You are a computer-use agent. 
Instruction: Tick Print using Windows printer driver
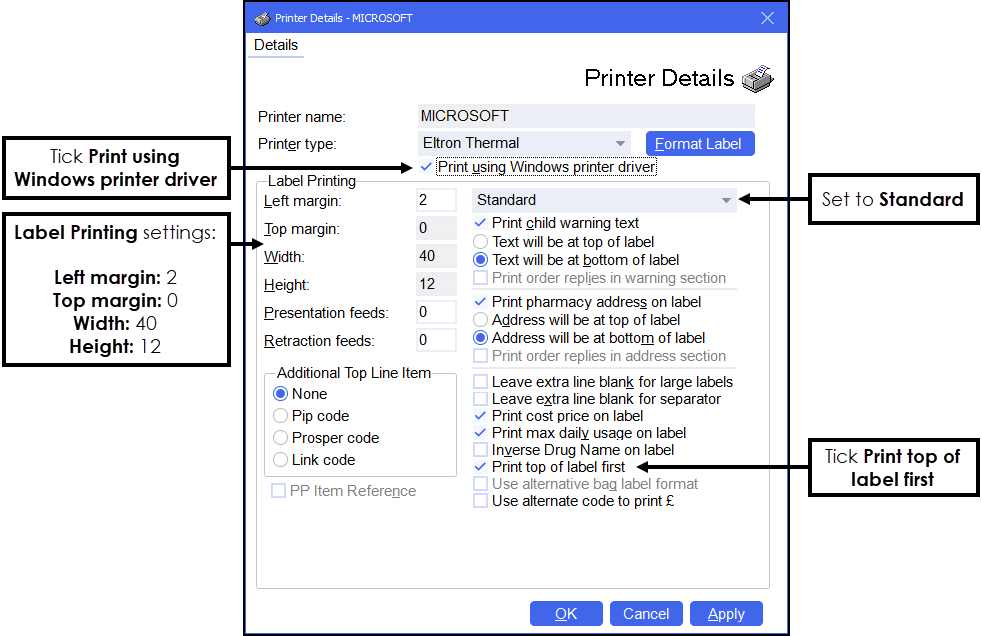pyautogui.click(x=428, y=167)
